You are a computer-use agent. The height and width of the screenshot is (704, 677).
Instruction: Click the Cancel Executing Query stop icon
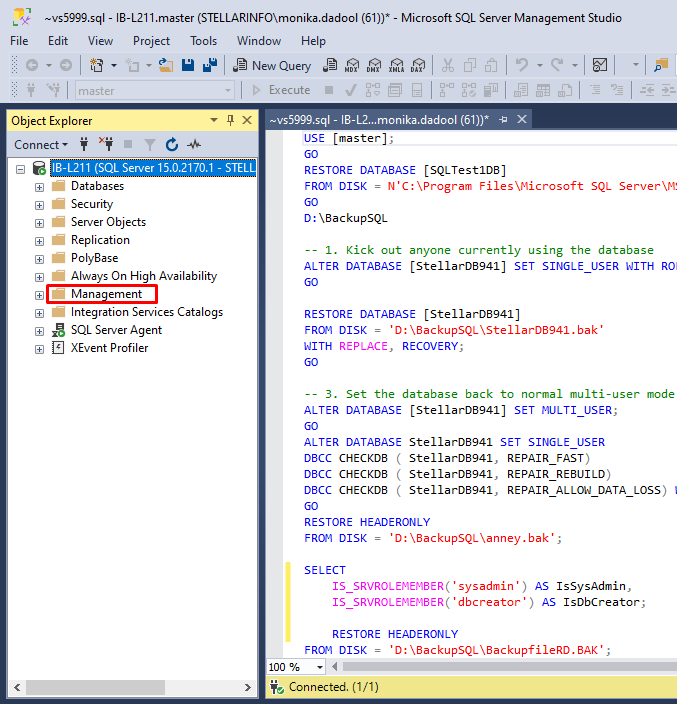pos(329,90)
